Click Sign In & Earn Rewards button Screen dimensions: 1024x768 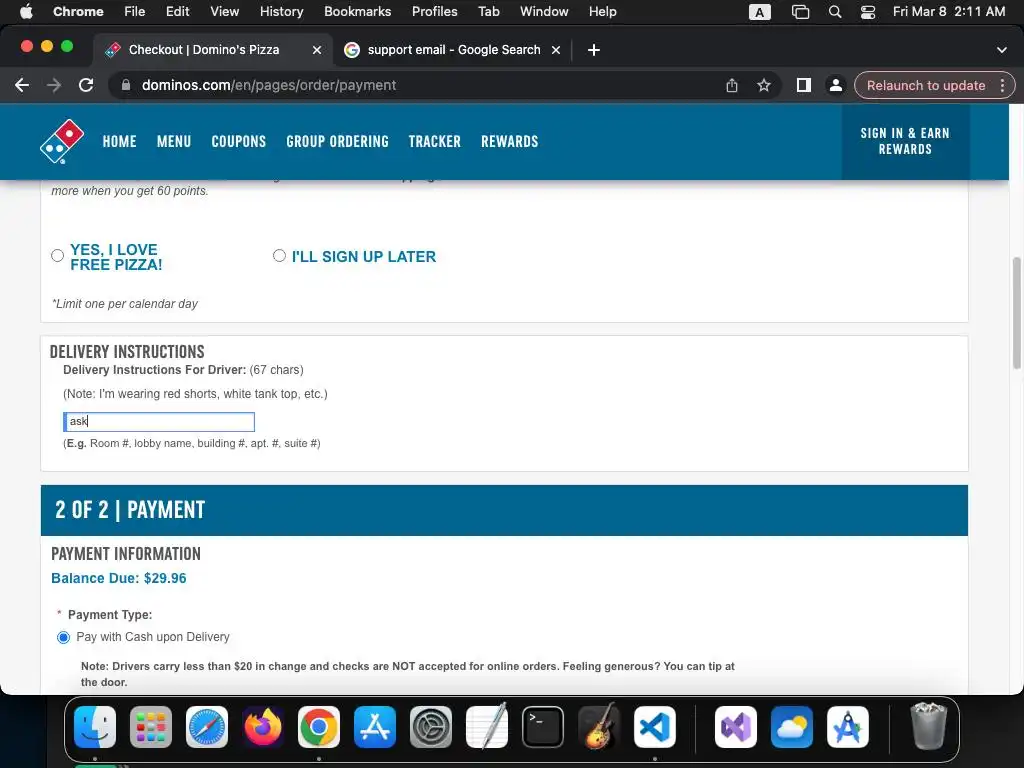click(905, 142)
